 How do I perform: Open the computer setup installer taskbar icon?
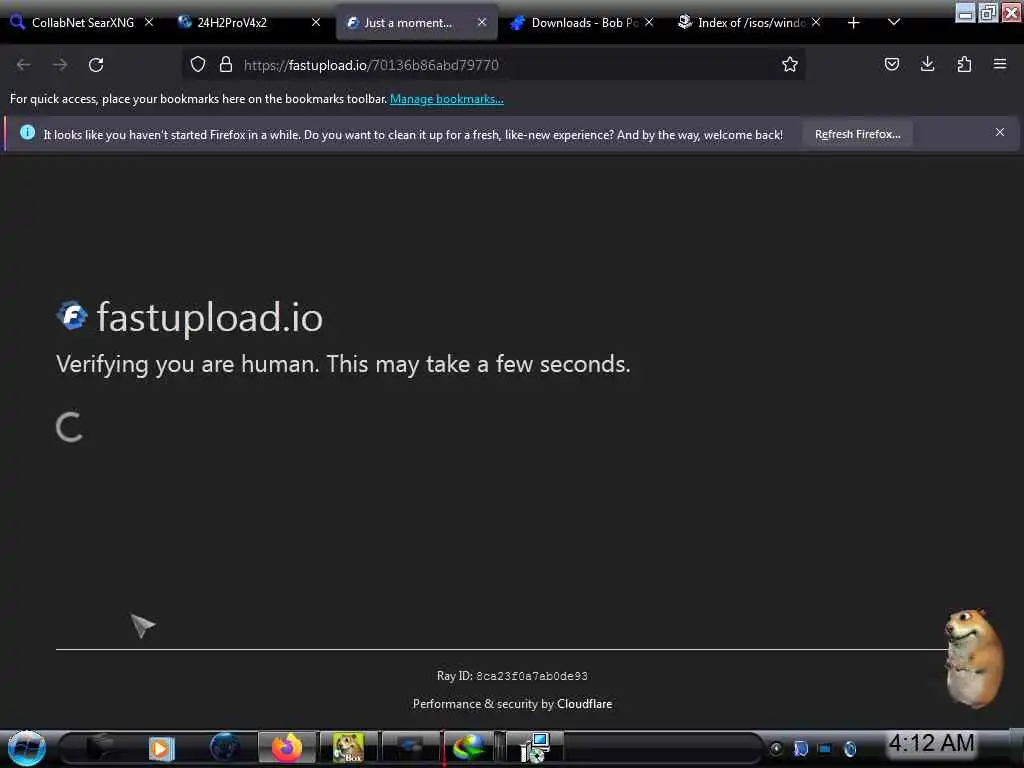pyautogui.click(x=535, y=748)
